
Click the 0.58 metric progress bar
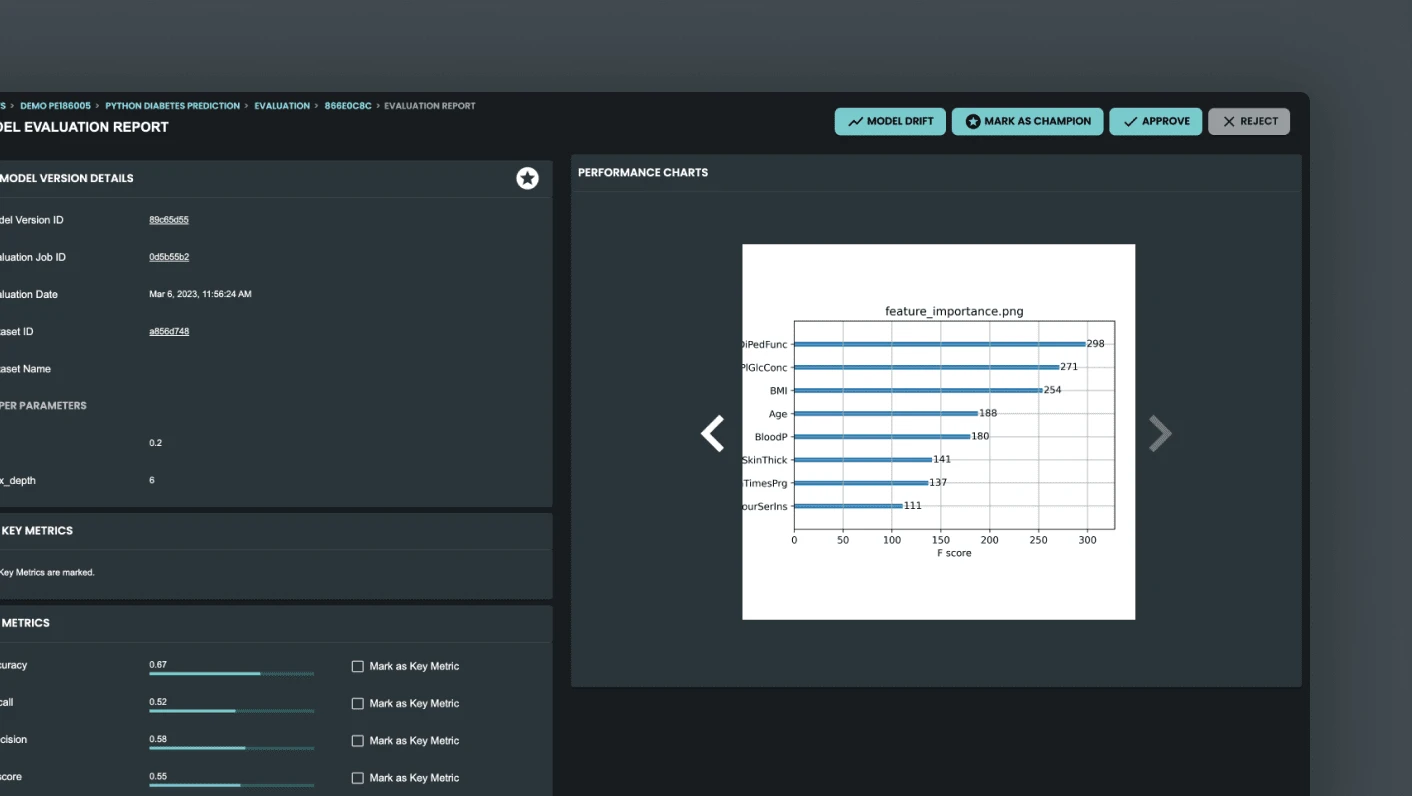231,748
